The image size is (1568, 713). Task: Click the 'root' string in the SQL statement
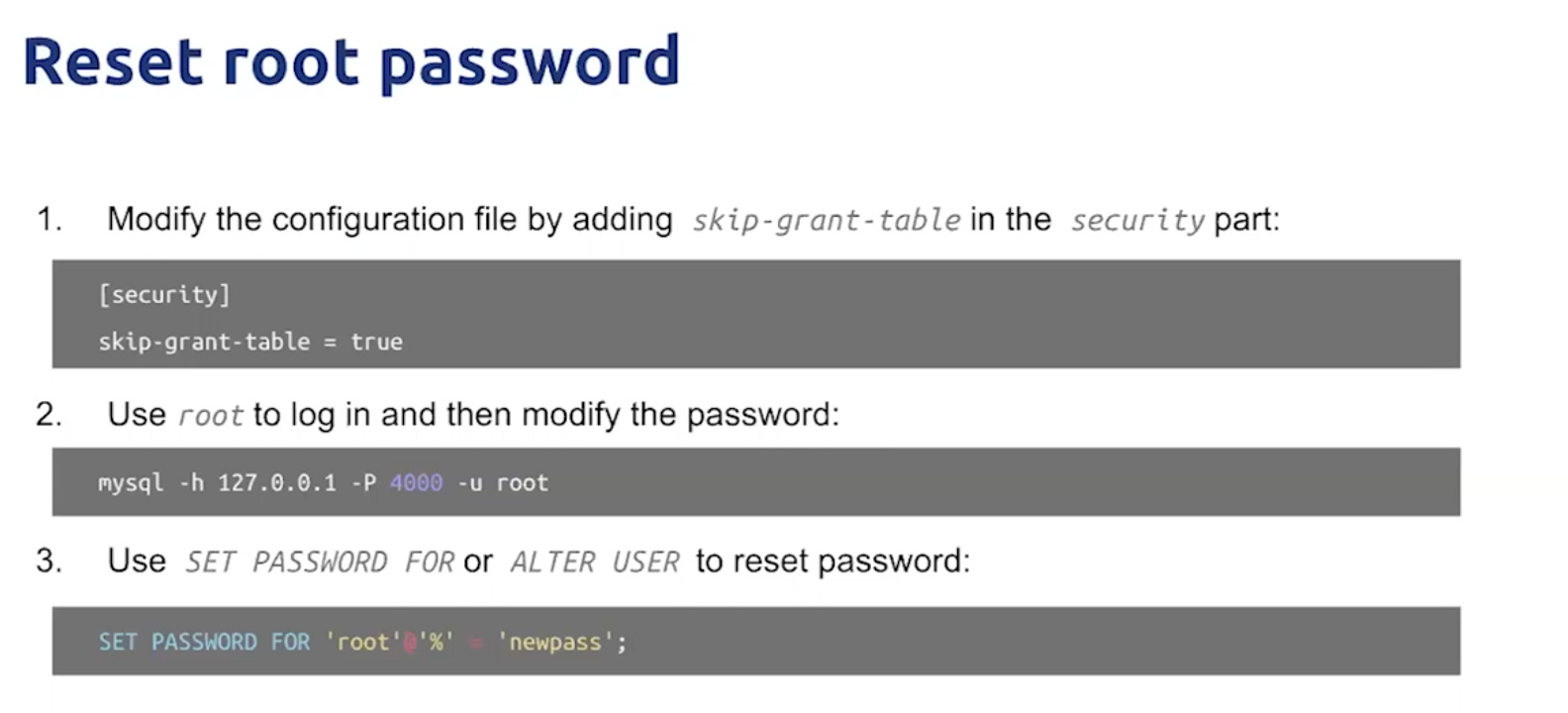click(x=362, y=642)
